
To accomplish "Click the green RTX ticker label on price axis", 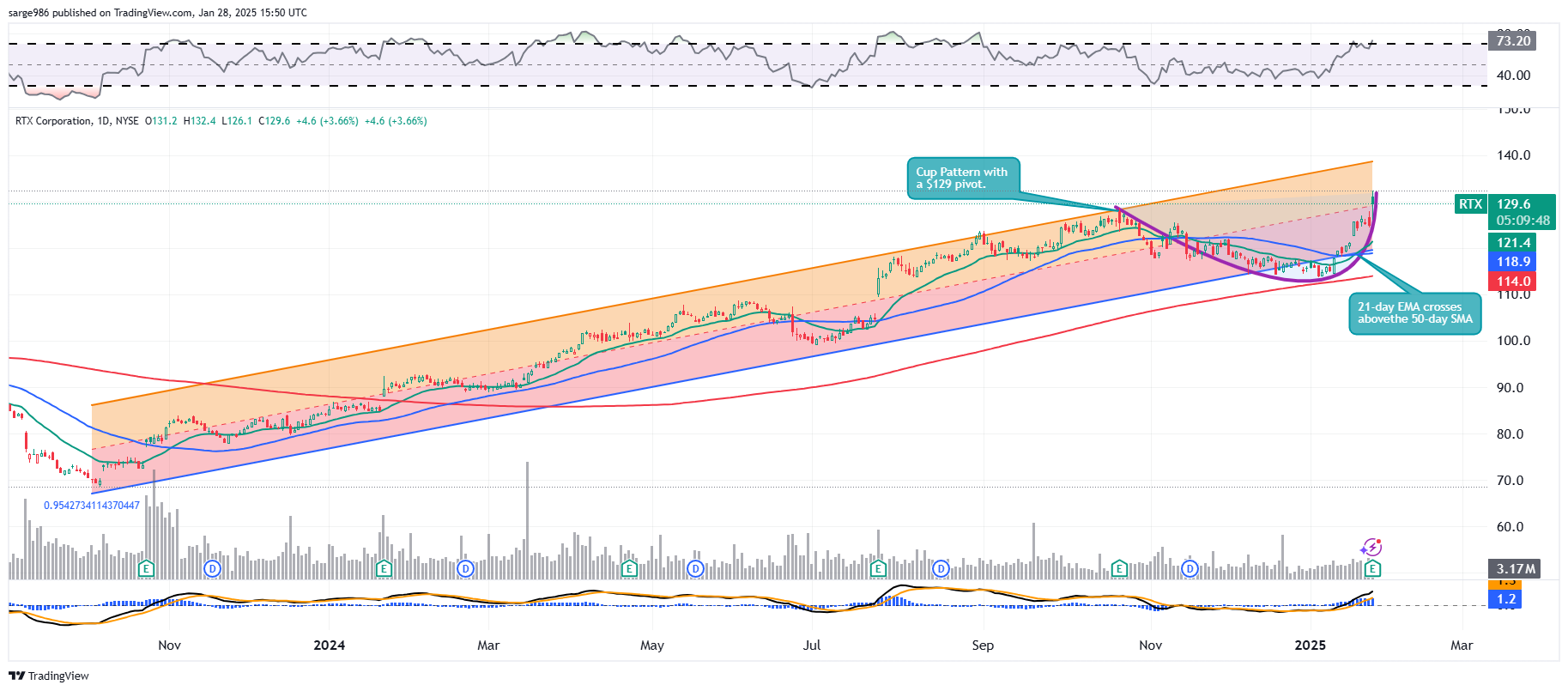I will (x=1470, y=204).
